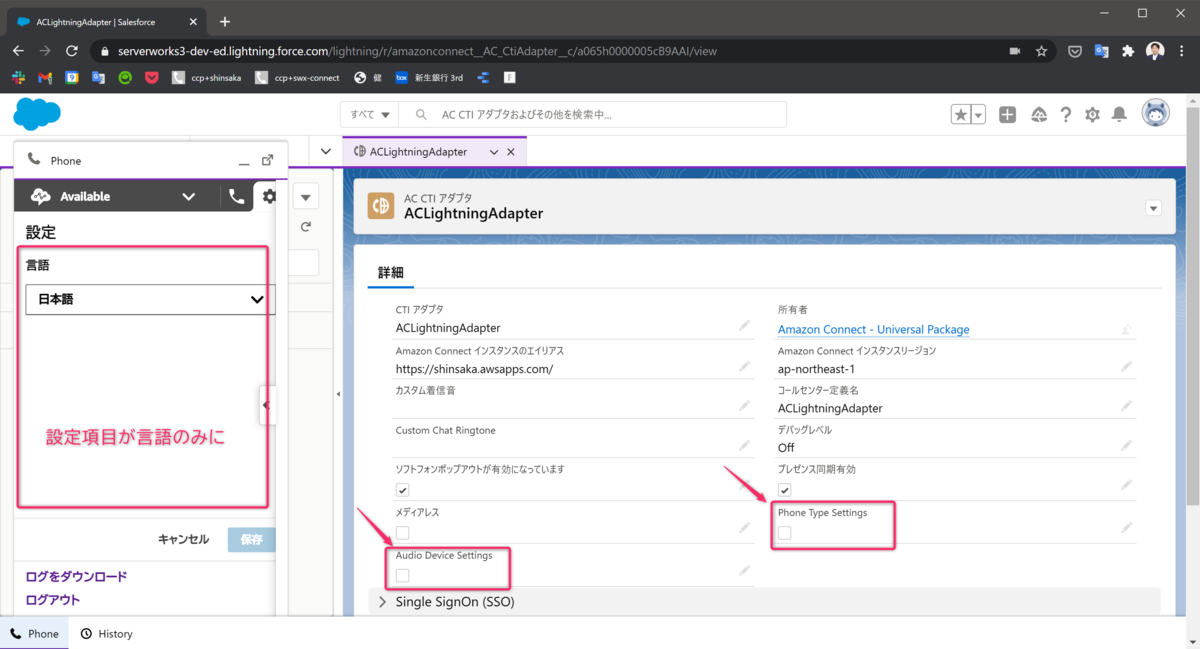1200x649 pixels.
Task: Reload the page in Chrome
Action: (72, 51)
